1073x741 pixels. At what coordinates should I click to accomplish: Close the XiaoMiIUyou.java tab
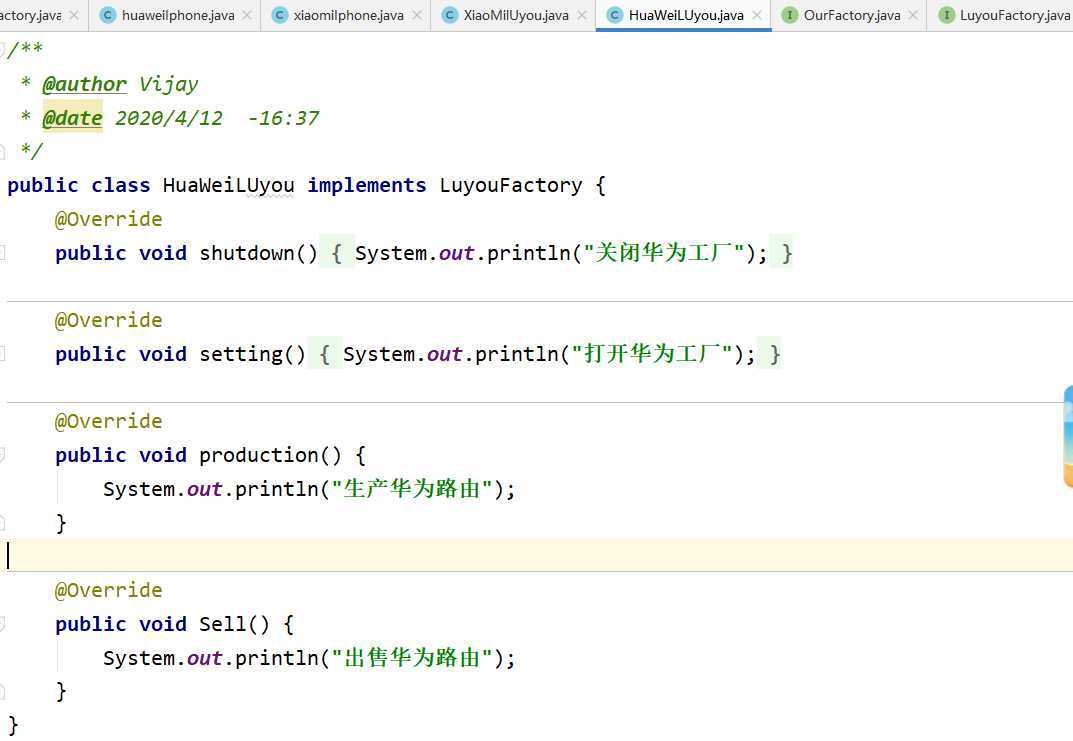pos(582,15)
